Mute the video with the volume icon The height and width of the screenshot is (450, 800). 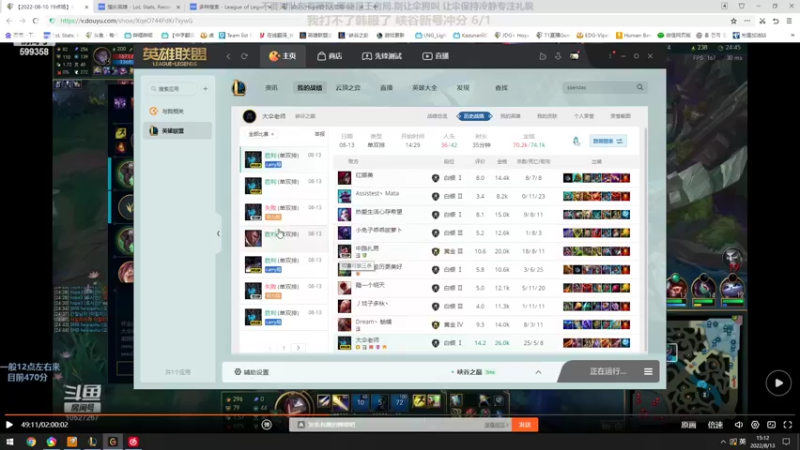tap(739, 424)
